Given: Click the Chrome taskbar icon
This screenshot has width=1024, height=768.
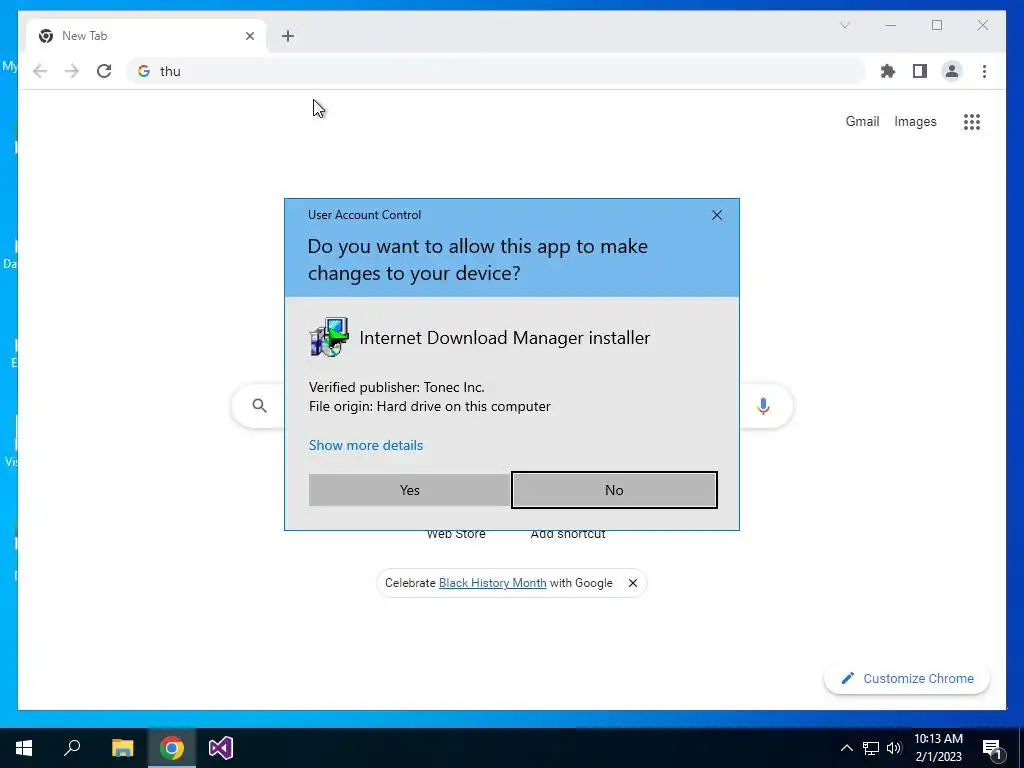Looking at the screenshot, I should [172, 748].
